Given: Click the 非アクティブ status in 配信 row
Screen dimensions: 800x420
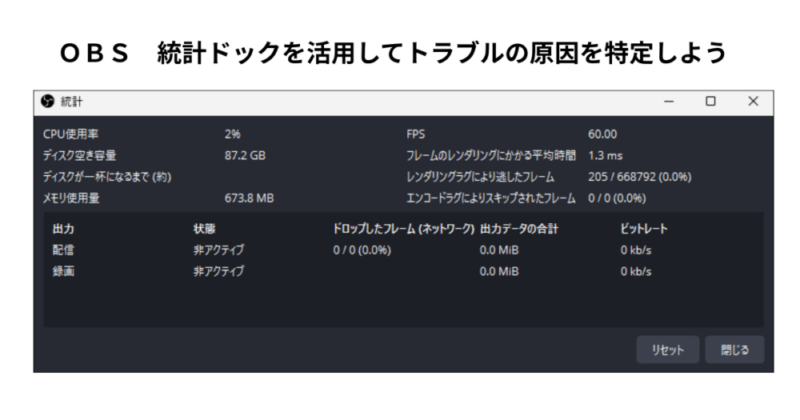Looking at the screenshot, I should tap(218, 250).
